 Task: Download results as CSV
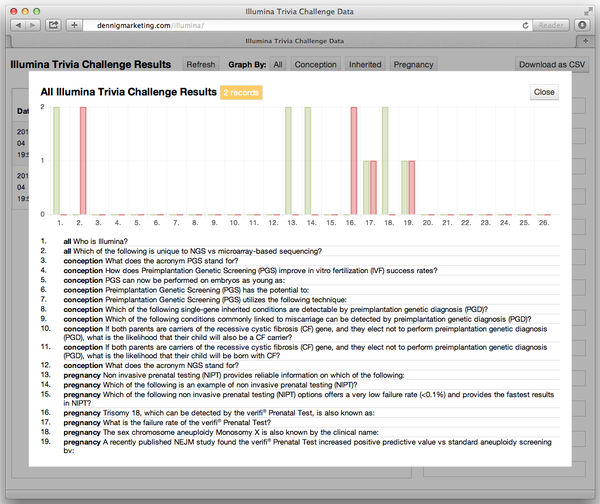click(x=550, y=64)
